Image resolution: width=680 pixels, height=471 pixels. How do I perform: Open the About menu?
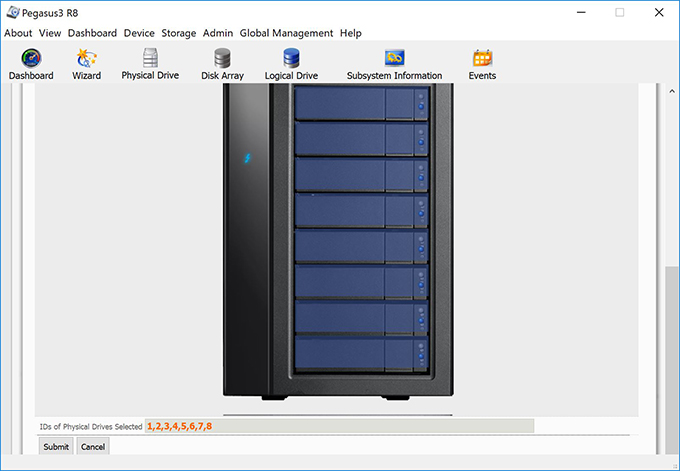pos(18,33)
